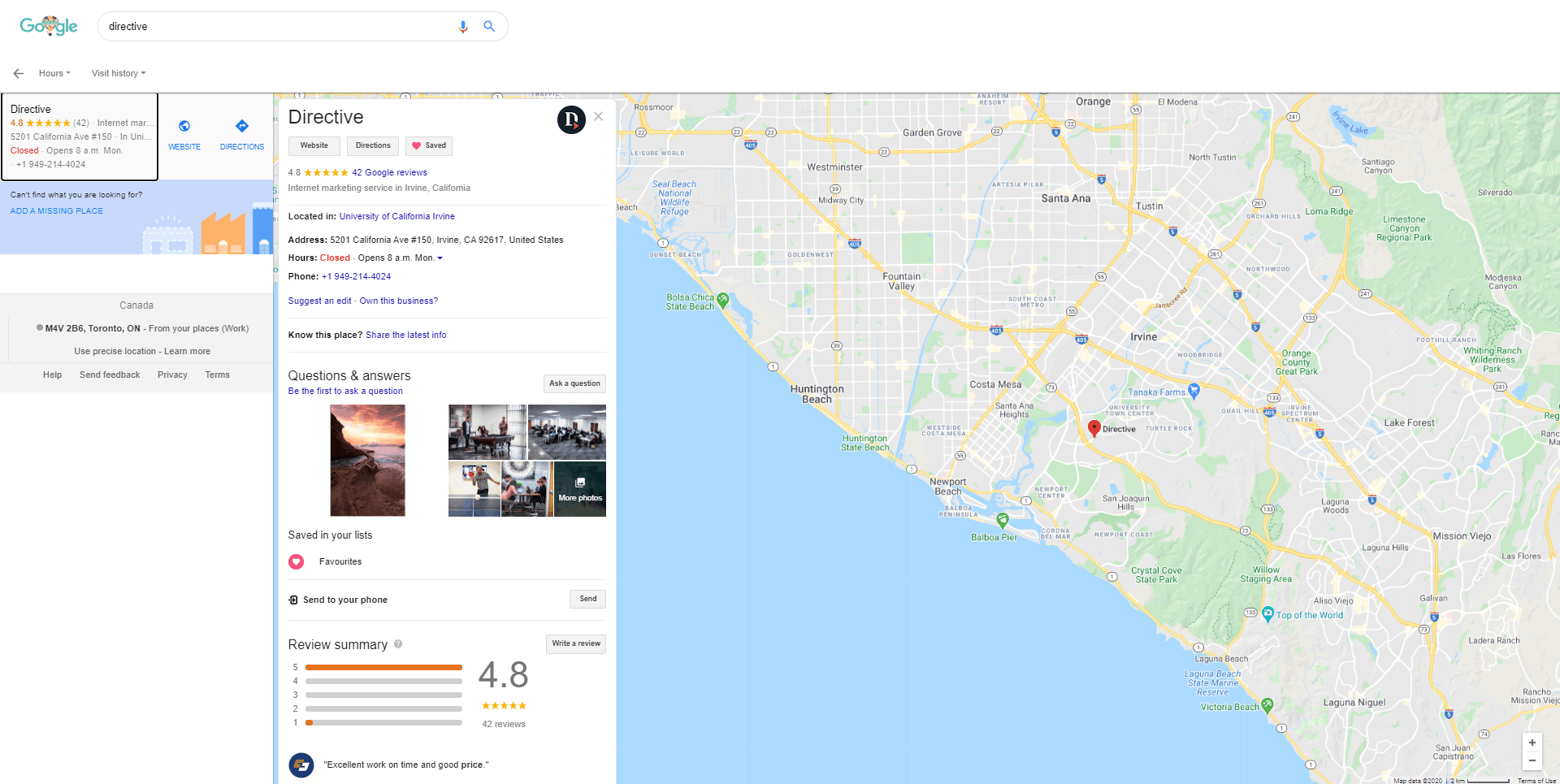Click the Directive round logo
This screenshot has width=1560, height=784.
click(x=571, y=119)
